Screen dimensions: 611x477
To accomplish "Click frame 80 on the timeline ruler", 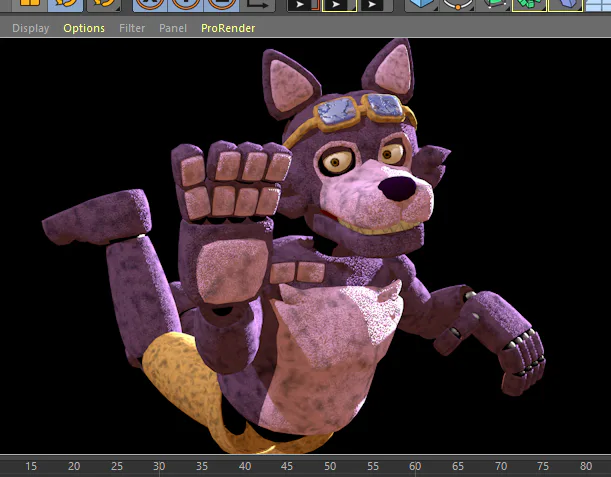I will click(x=586, y=466).
